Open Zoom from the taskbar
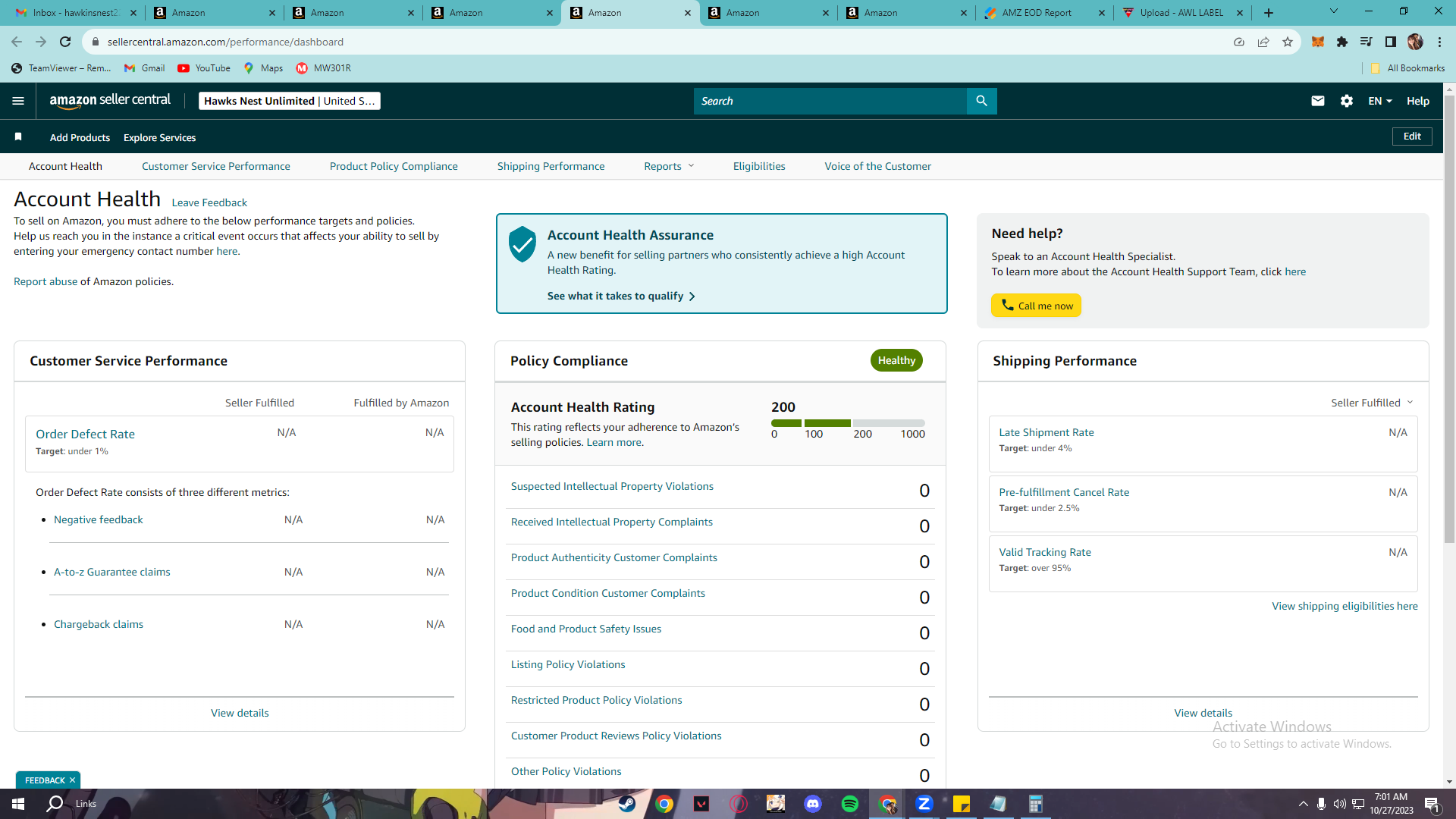Image resolution: width=1456 pixels, height=819 pixels. (924, 804)
